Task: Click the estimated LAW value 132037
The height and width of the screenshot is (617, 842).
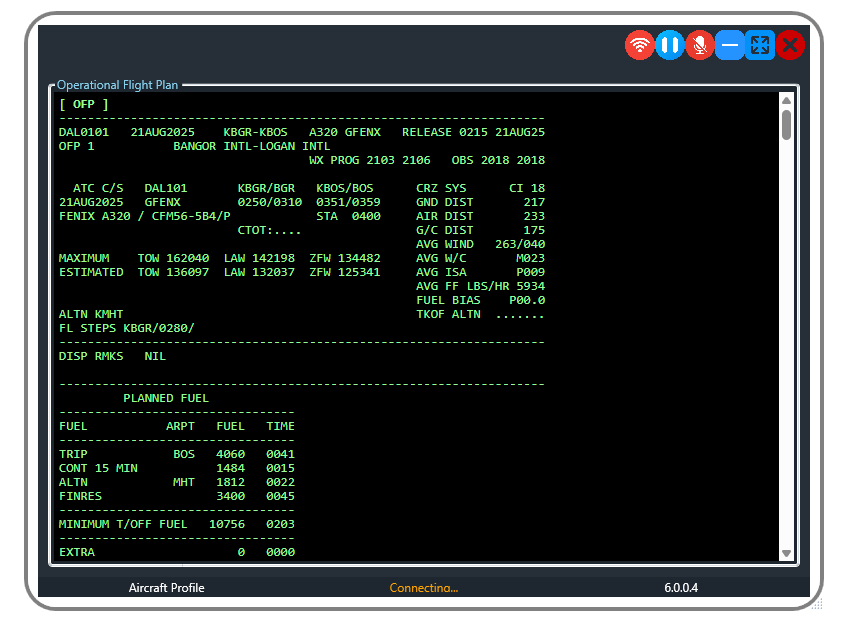Action: point(273,272)
